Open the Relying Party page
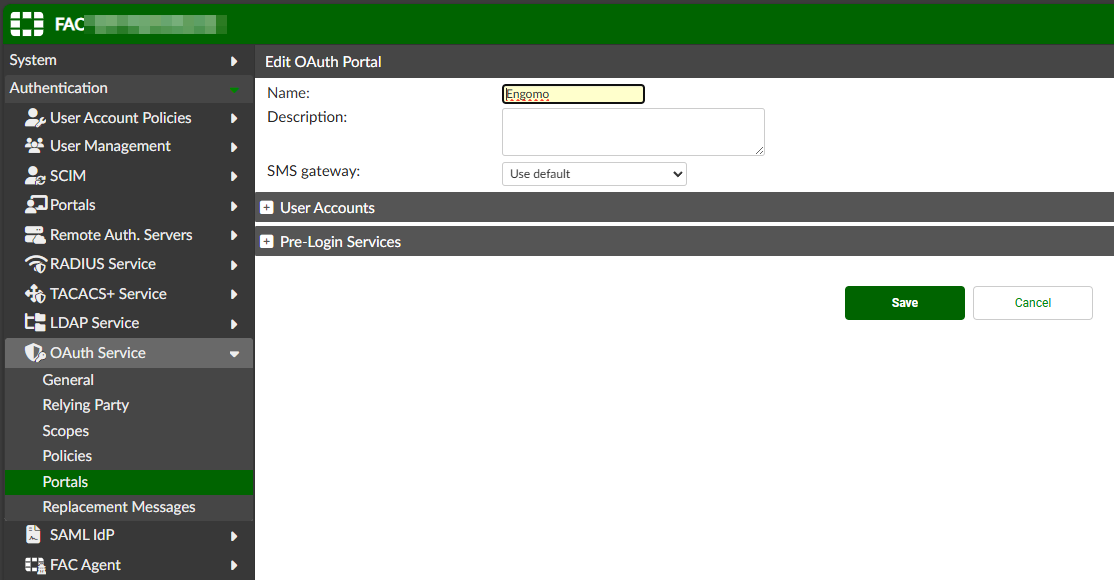Viewport: 1114px width, 580px height. tap(85, 405)
